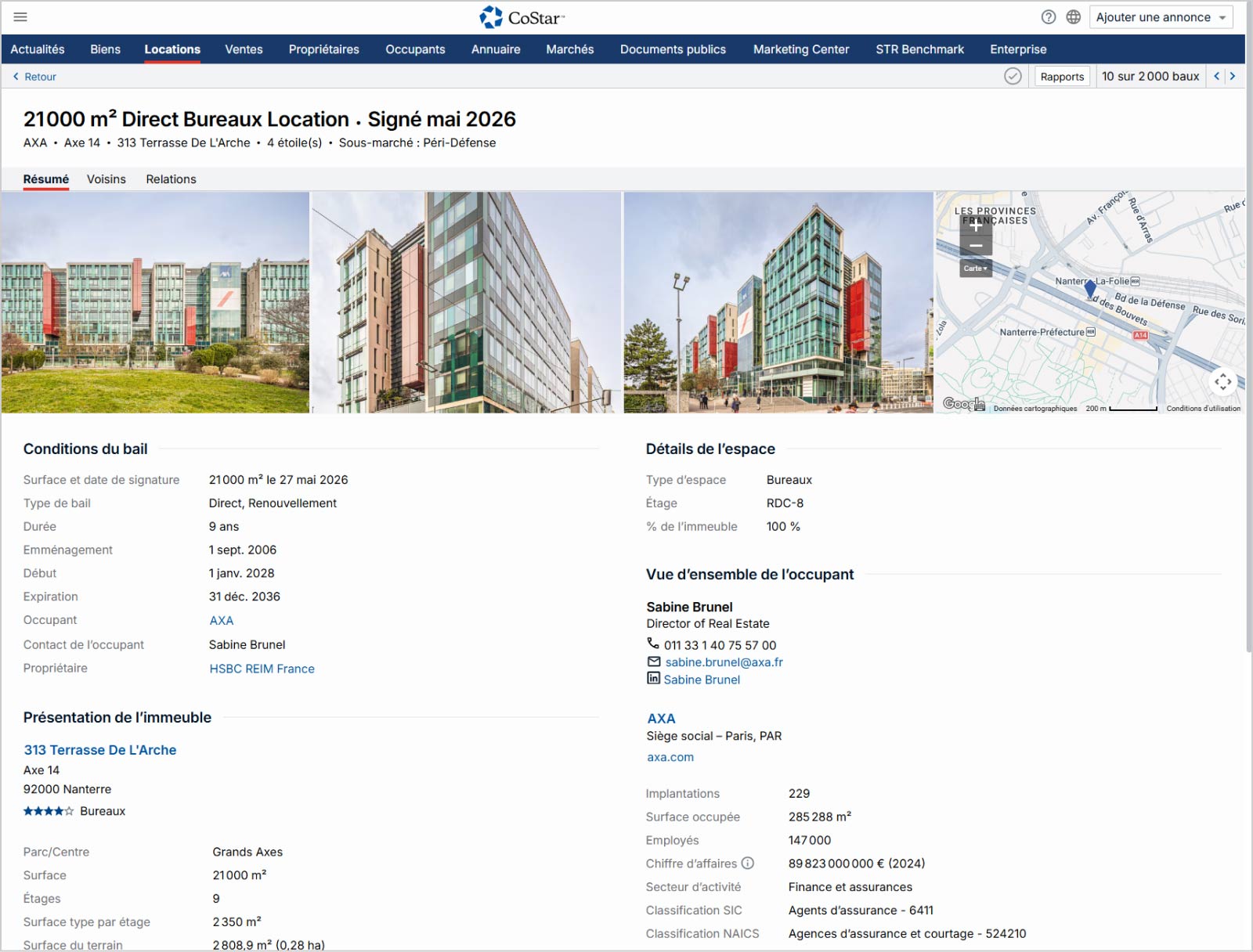Click the '1 janv. 2028' start date
Screen dimensions: 1253x952
(242, 573)
